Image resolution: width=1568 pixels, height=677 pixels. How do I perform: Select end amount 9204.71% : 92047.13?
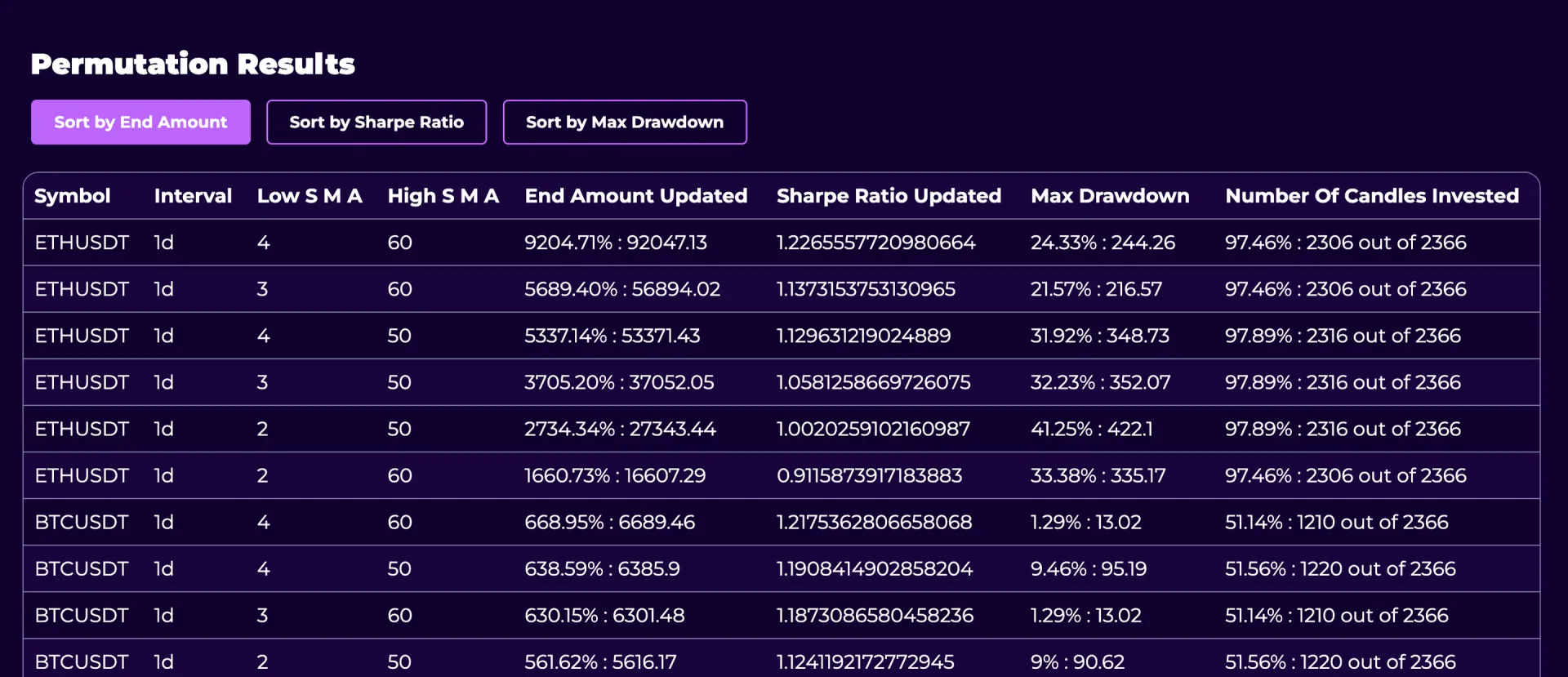pos(616,243)
